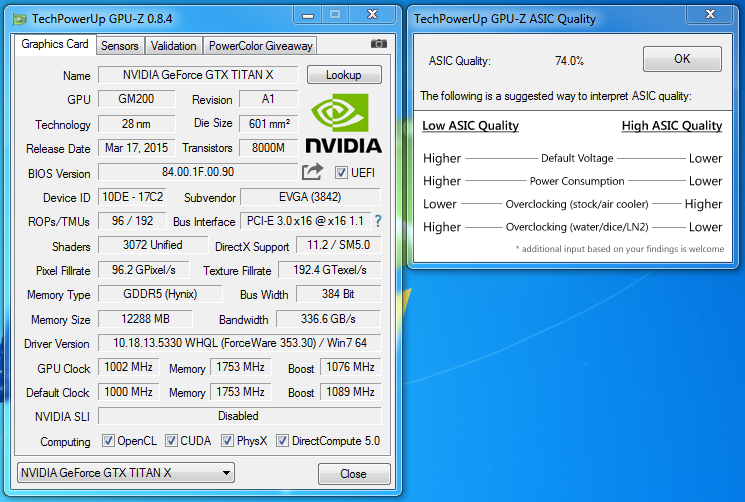Click the Revision value A1

tap(269, 99)
